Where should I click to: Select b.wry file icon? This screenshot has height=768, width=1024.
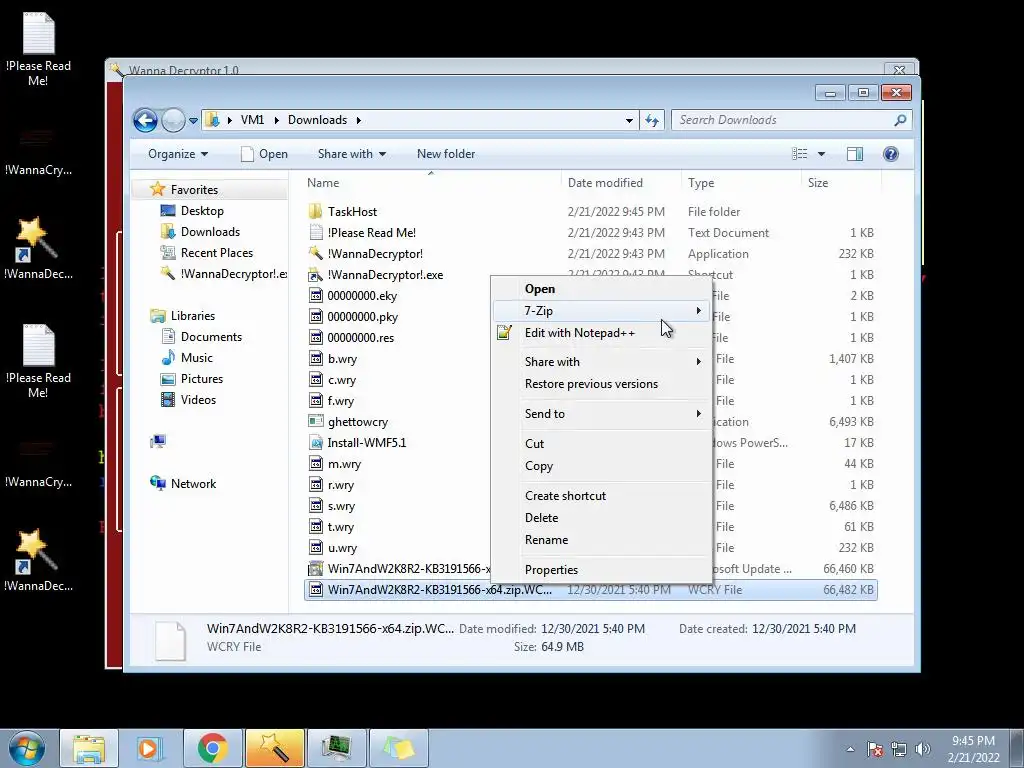[x=315, y=359]
